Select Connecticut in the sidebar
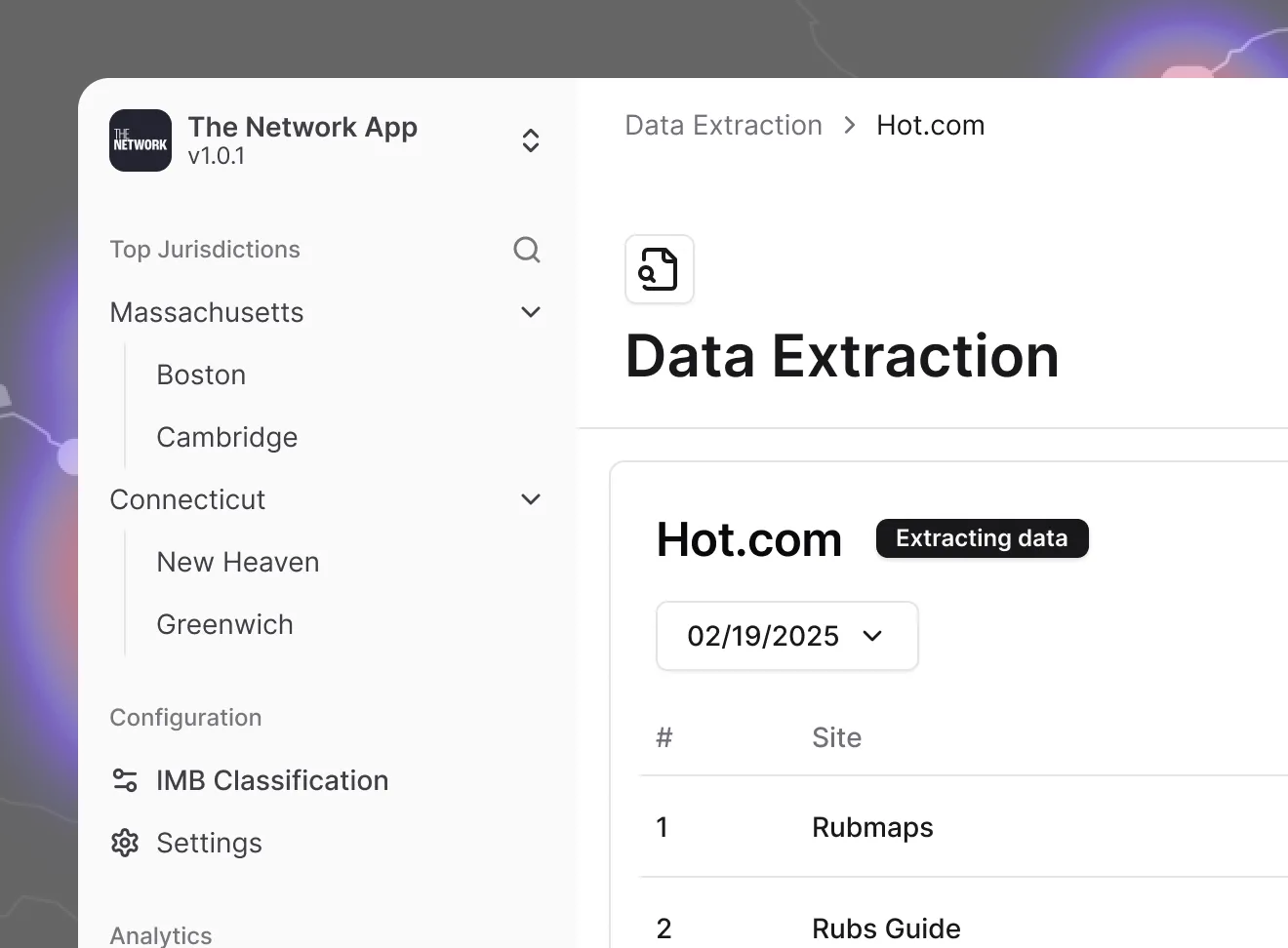 point(187,499)
